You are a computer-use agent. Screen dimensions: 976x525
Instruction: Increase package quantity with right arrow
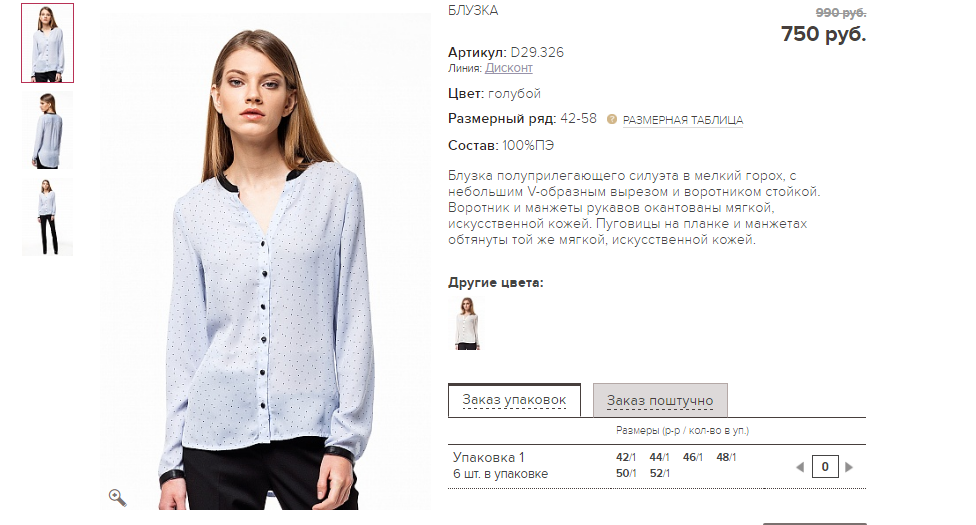pos(849,466)
